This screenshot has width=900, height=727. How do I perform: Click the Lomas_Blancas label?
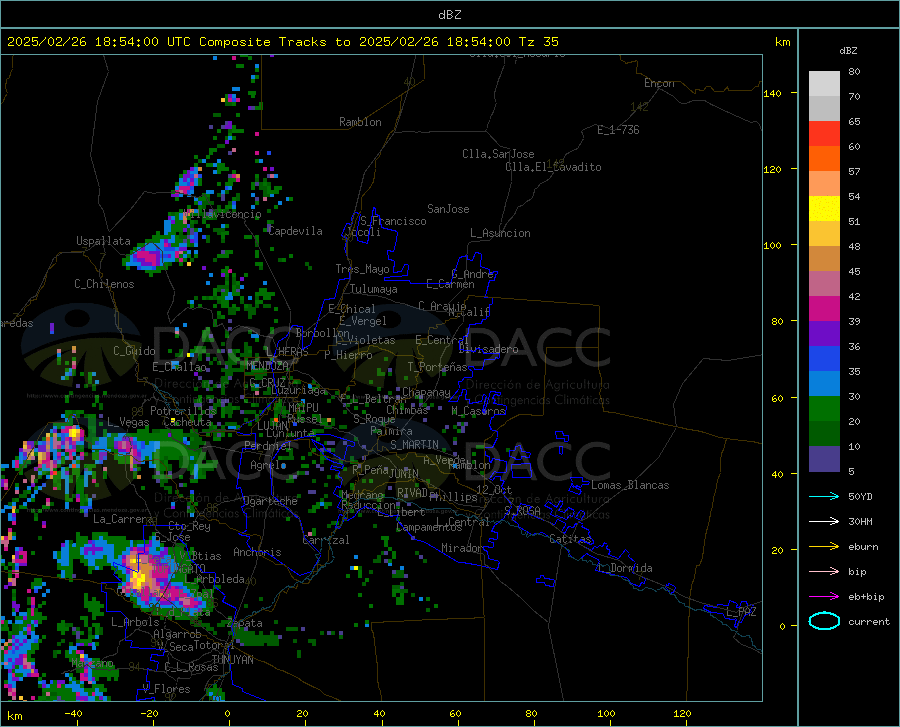(x=630, y=485)
